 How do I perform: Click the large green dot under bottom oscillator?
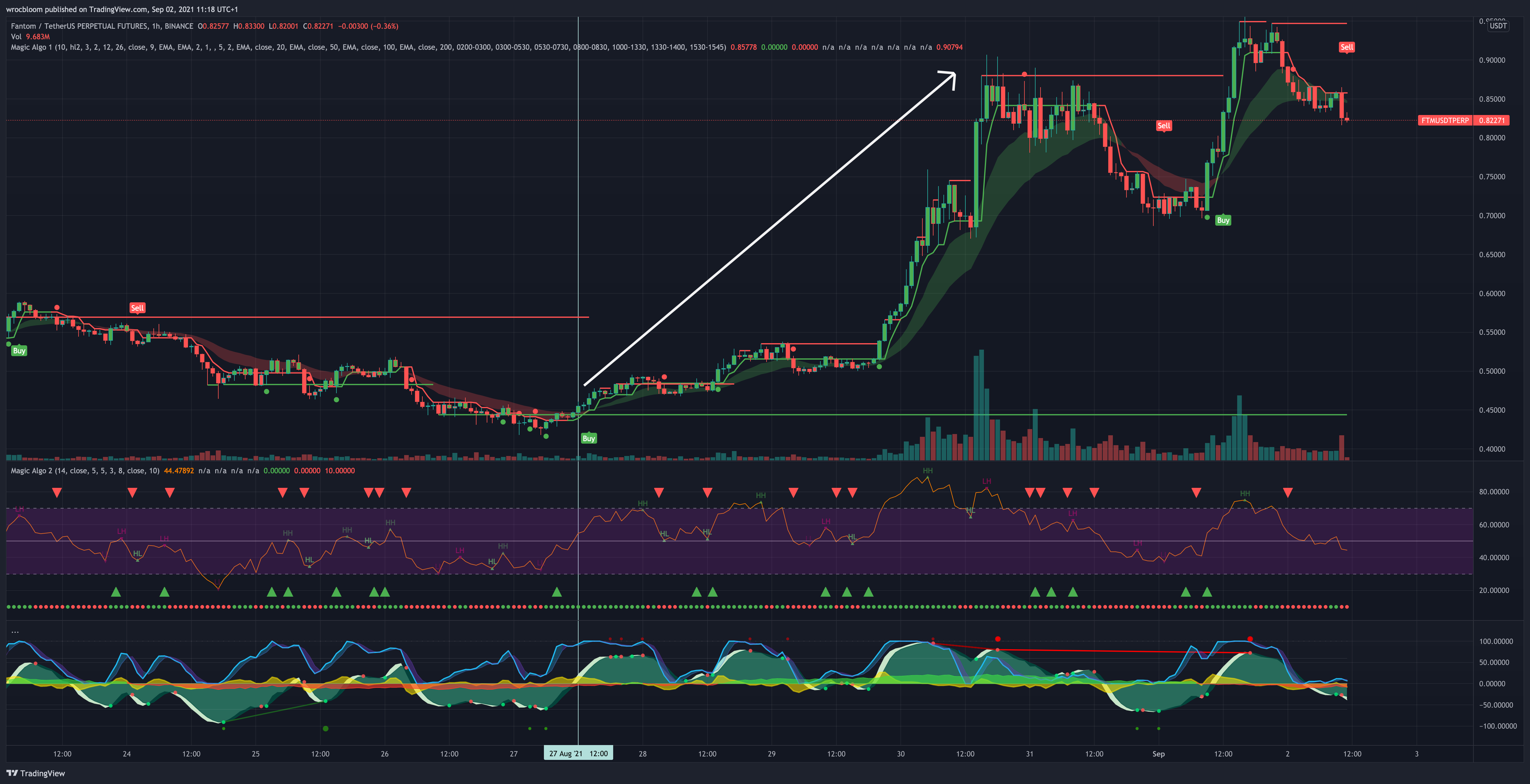[x=326, y=728]
